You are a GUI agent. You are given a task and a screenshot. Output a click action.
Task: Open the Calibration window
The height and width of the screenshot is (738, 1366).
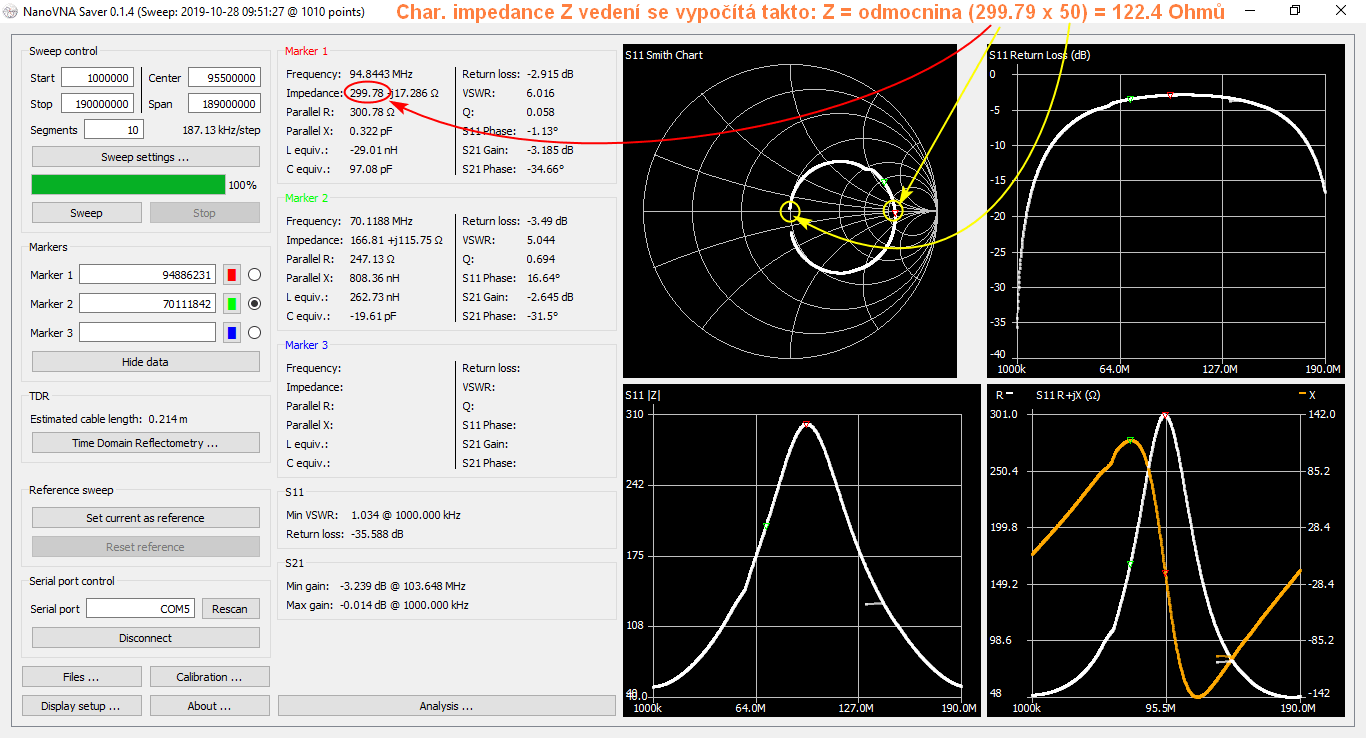pyautogui.click(x=209, y=677)
